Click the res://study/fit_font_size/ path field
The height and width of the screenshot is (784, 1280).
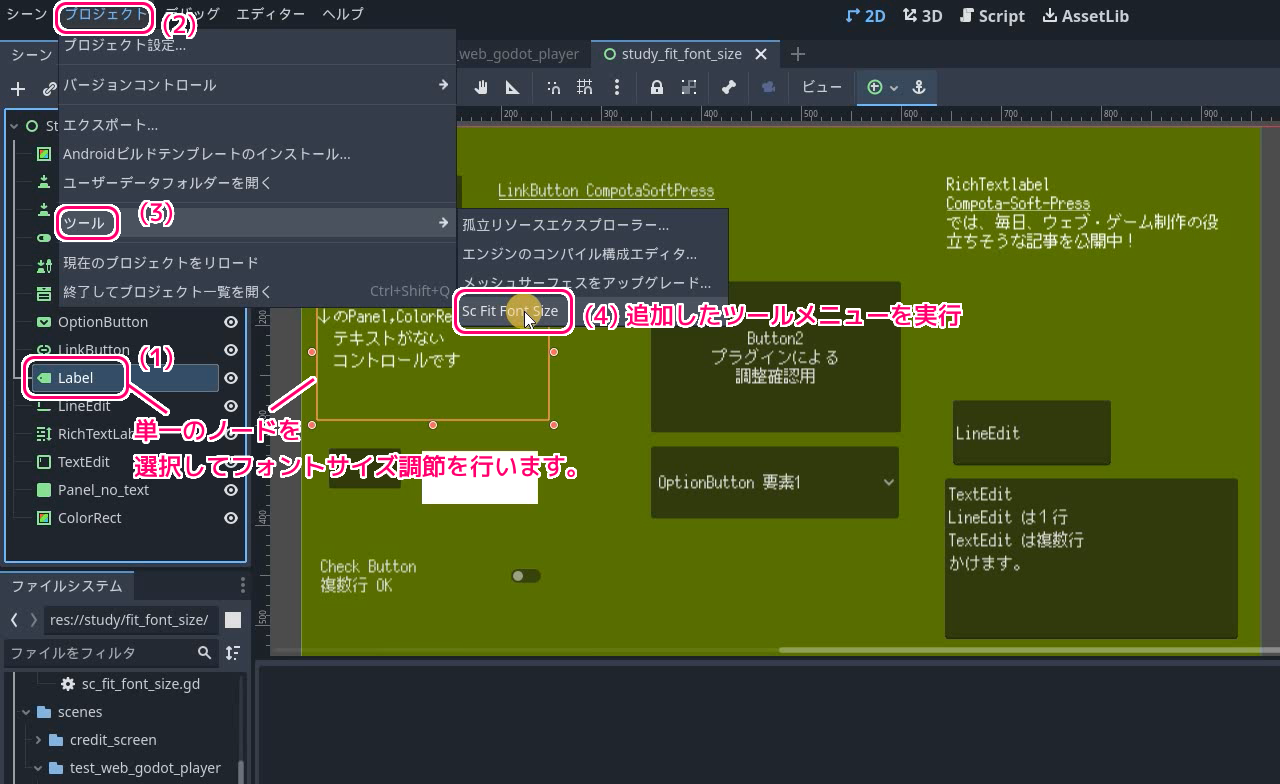point(131,620)
